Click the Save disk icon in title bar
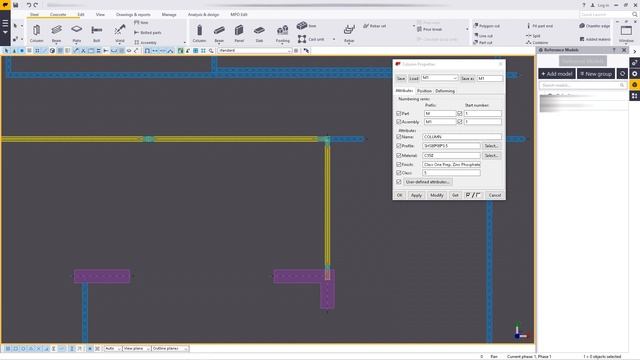 [x=16, y=5]
